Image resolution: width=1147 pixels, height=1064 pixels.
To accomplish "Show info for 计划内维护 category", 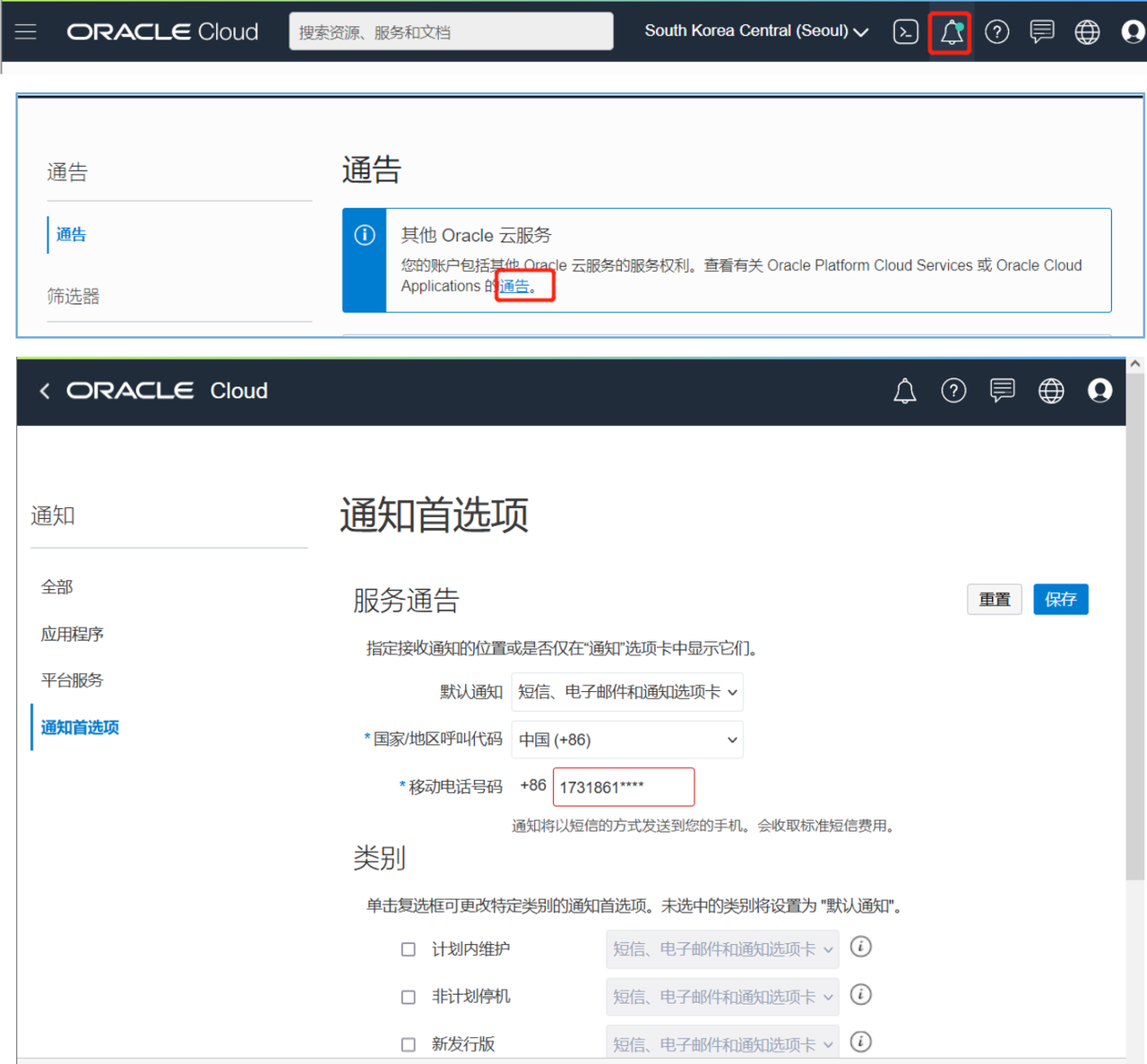I will (x=860, y=947).
